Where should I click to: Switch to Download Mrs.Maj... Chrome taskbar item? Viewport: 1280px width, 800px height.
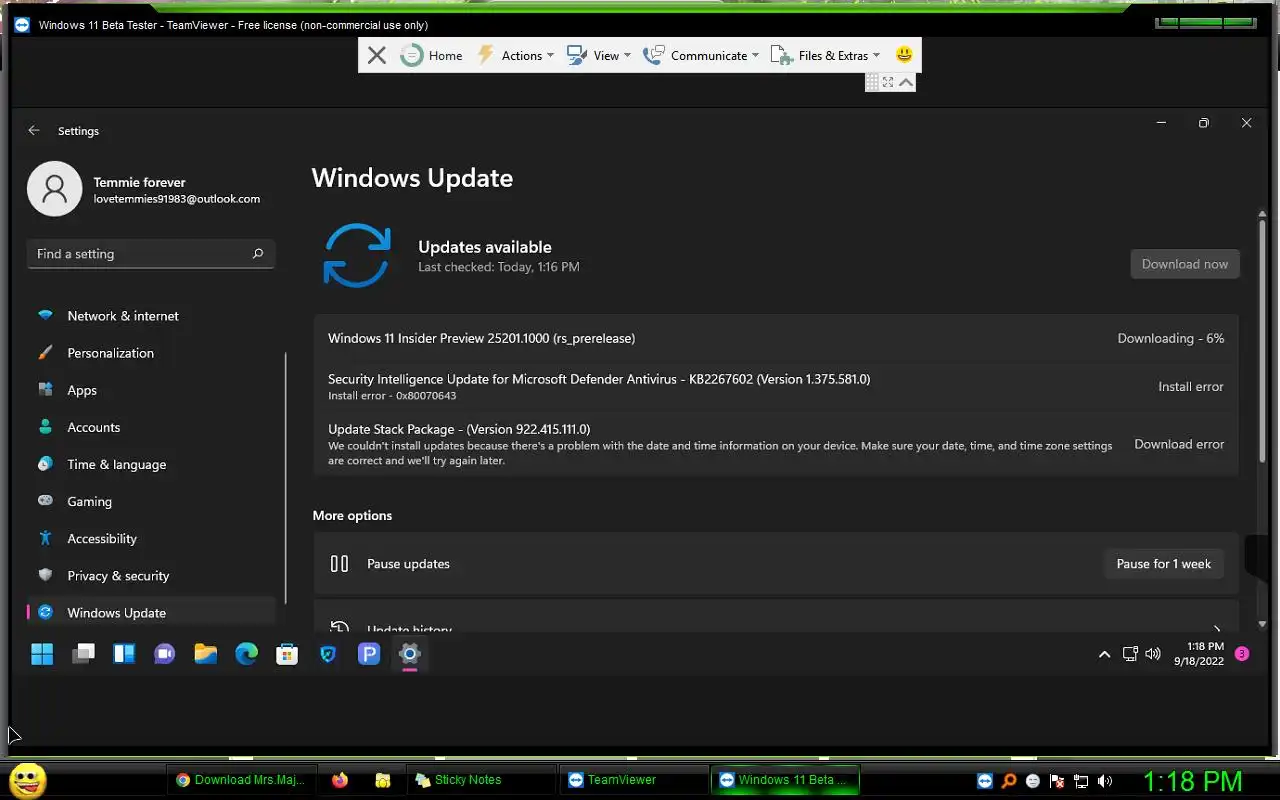point(240,780)
